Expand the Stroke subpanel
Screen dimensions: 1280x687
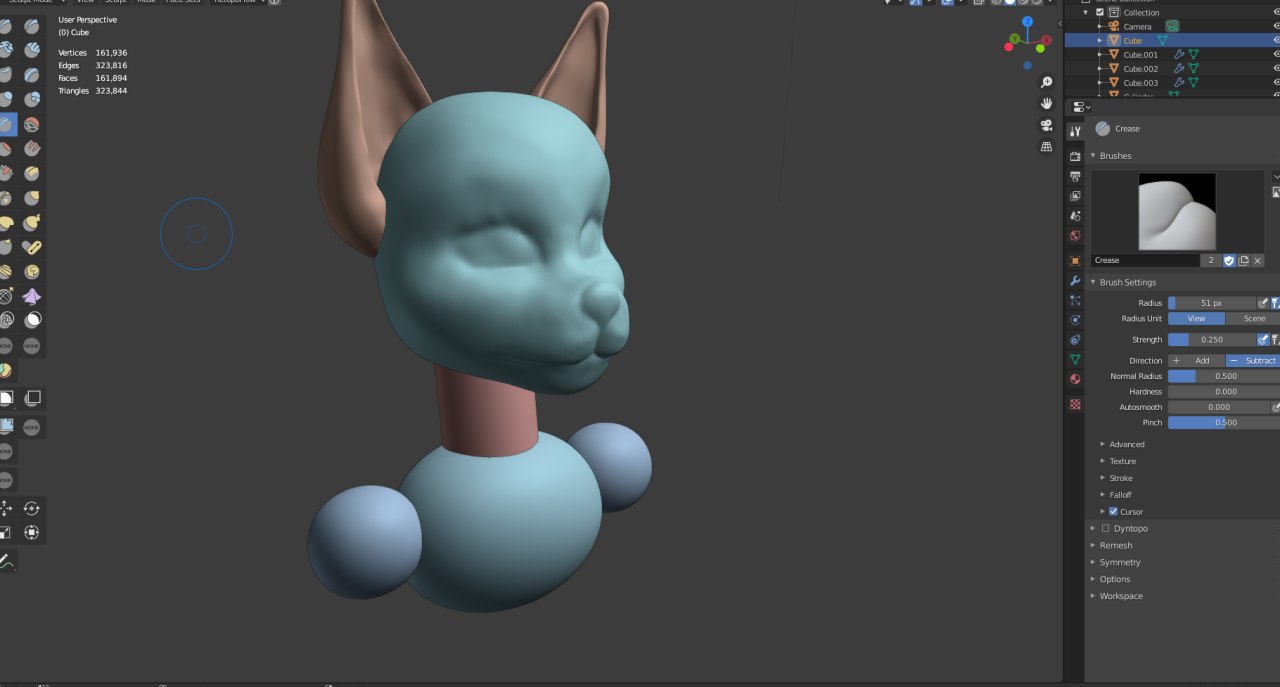tap(1103, 478)
